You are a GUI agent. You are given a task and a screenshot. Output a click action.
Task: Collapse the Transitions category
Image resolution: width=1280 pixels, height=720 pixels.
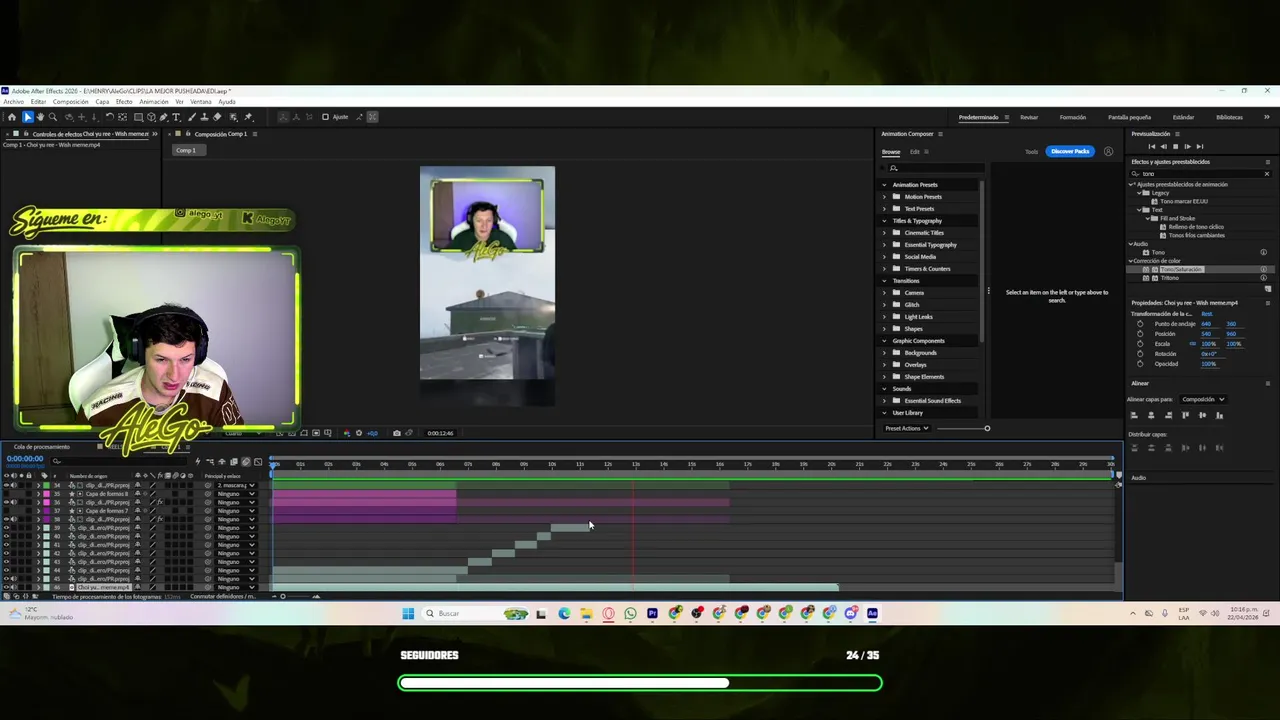[x=884, y=281]
